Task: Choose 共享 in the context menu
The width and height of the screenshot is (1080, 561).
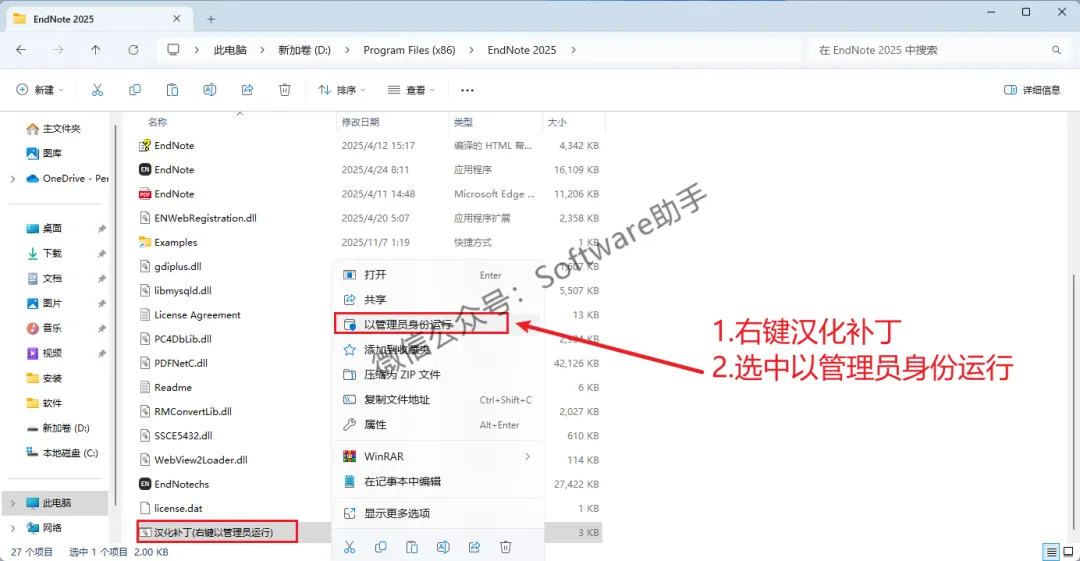Action: (x=438, y=300)
